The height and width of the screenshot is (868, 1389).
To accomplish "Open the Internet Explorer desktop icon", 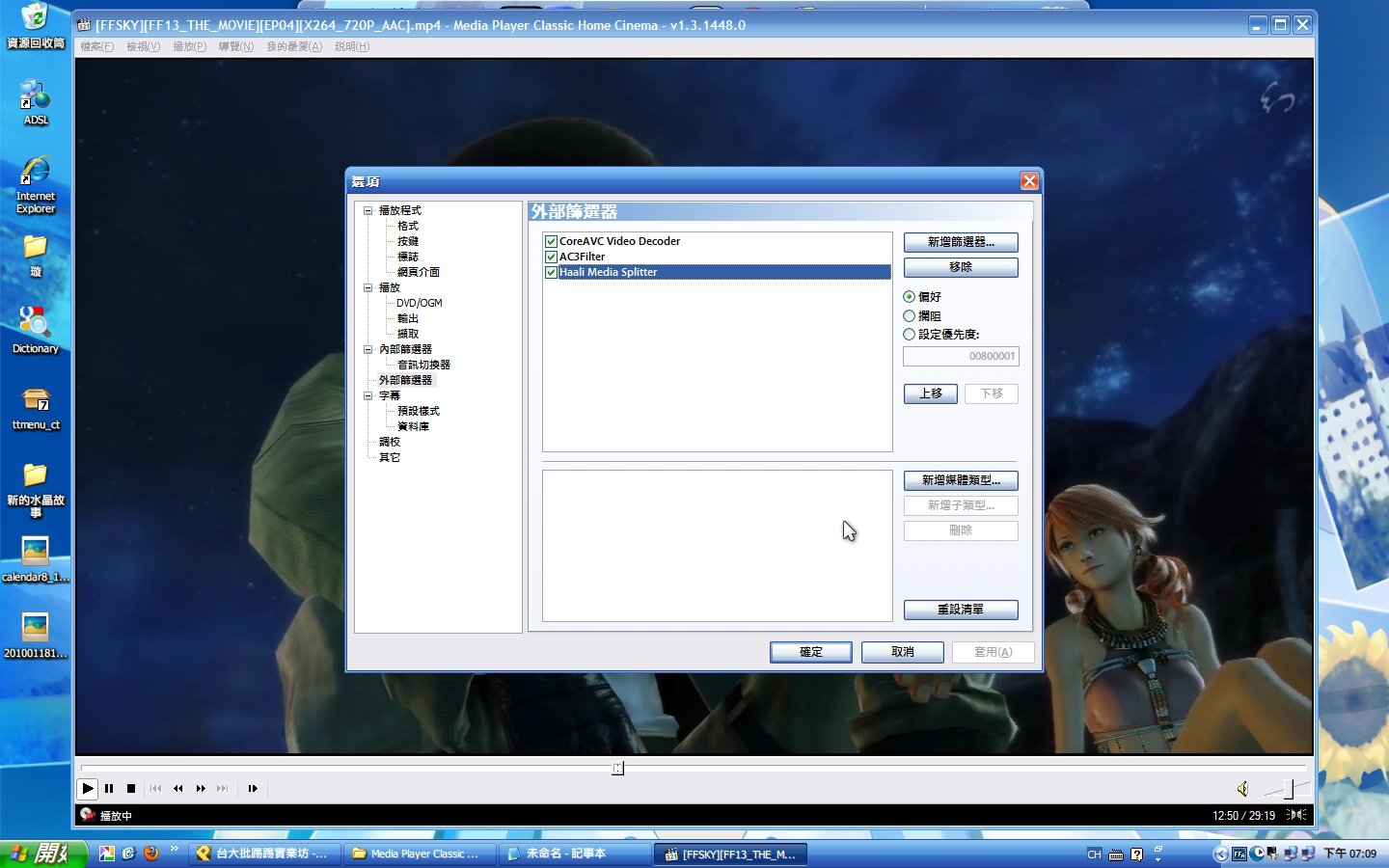I will (36, 183).
